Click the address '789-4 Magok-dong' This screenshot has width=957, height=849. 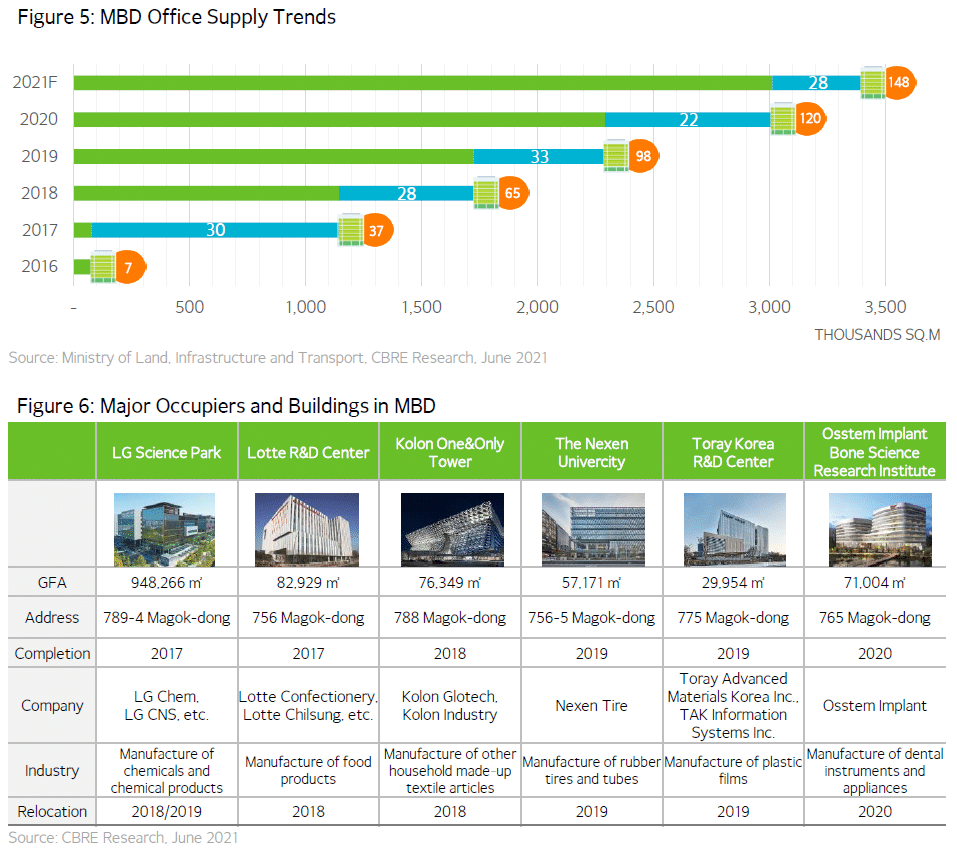click(x=167, y=618)
